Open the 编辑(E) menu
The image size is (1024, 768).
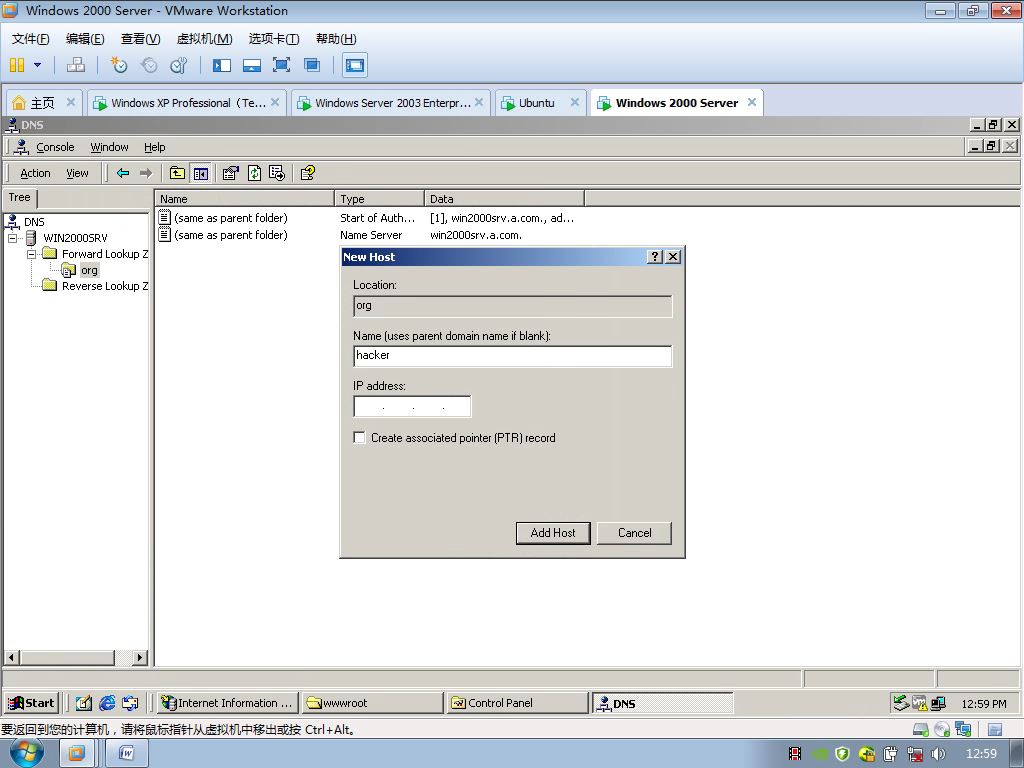[x=85, y=39]
